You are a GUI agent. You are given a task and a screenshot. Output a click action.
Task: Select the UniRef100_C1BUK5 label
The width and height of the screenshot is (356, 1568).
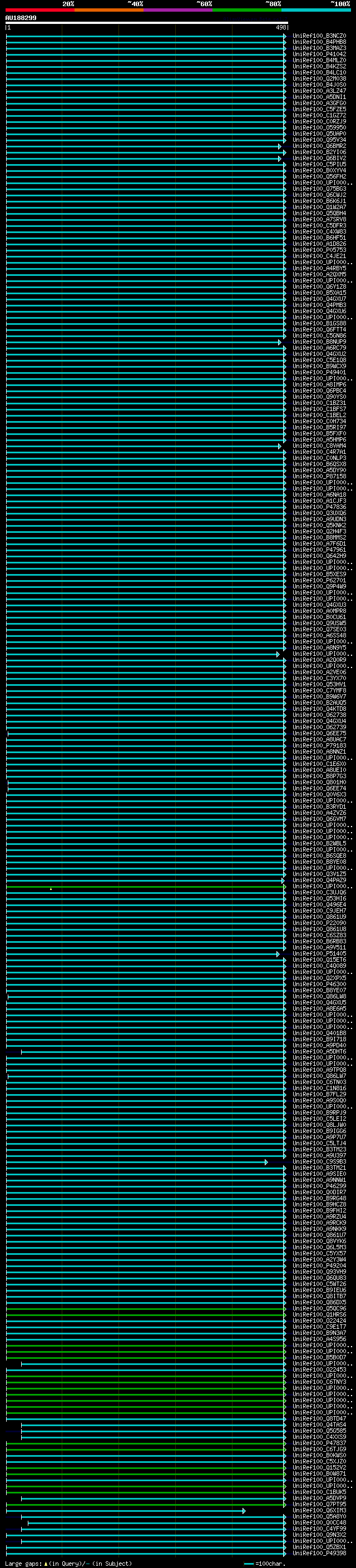coord(319,1492)
